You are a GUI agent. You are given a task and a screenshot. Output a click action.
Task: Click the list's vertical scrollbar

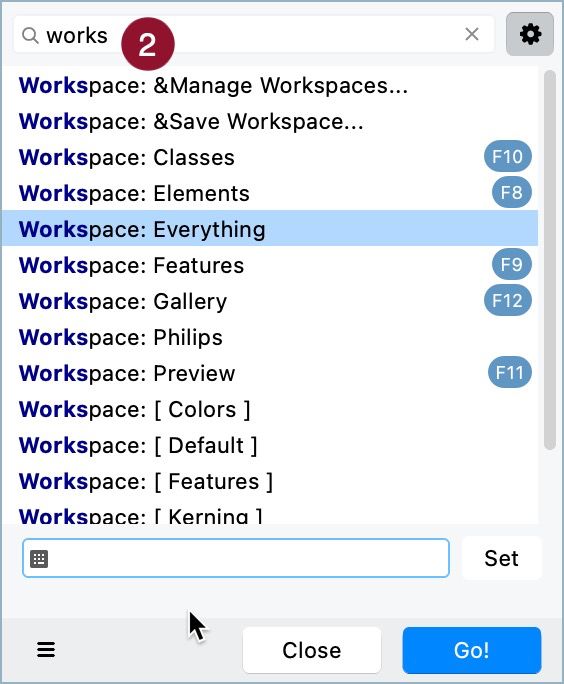[550, 260]
